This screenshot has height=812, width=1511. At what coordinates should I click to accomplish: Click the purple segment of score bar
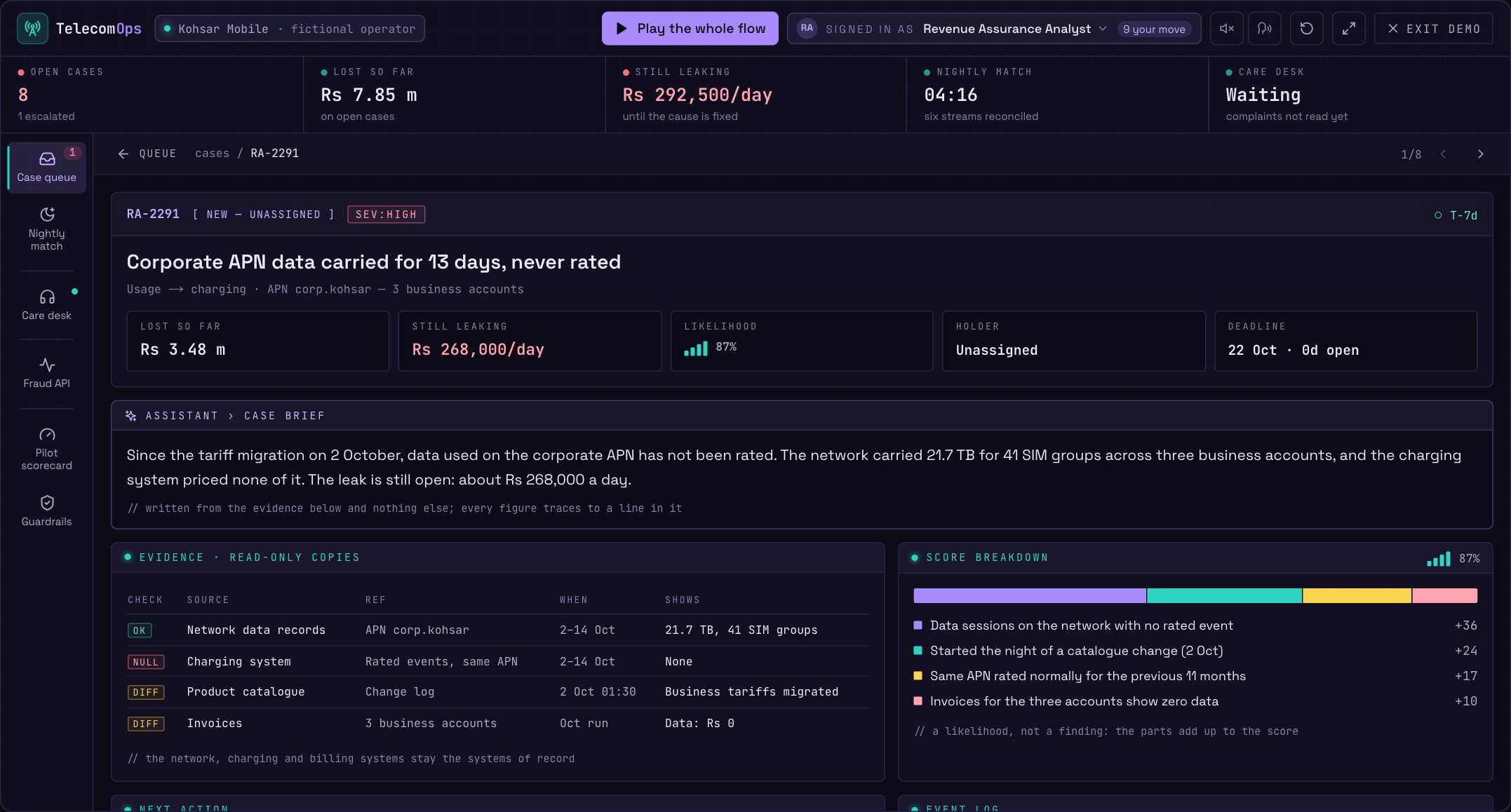[x=1030, y=596]
